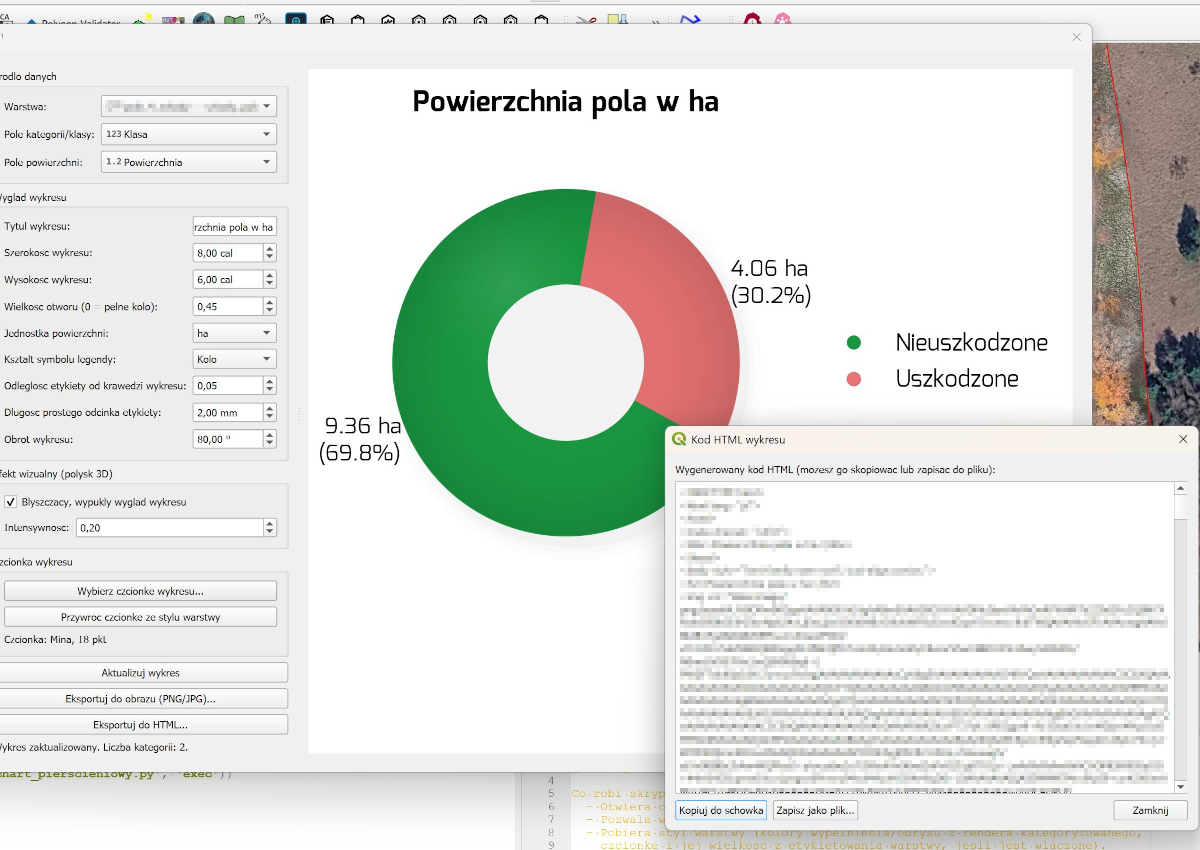Viewport: 1200px width, 850px height.
Task: Click the Intensywnosc stepper arrows
Action: click(270, 528)
